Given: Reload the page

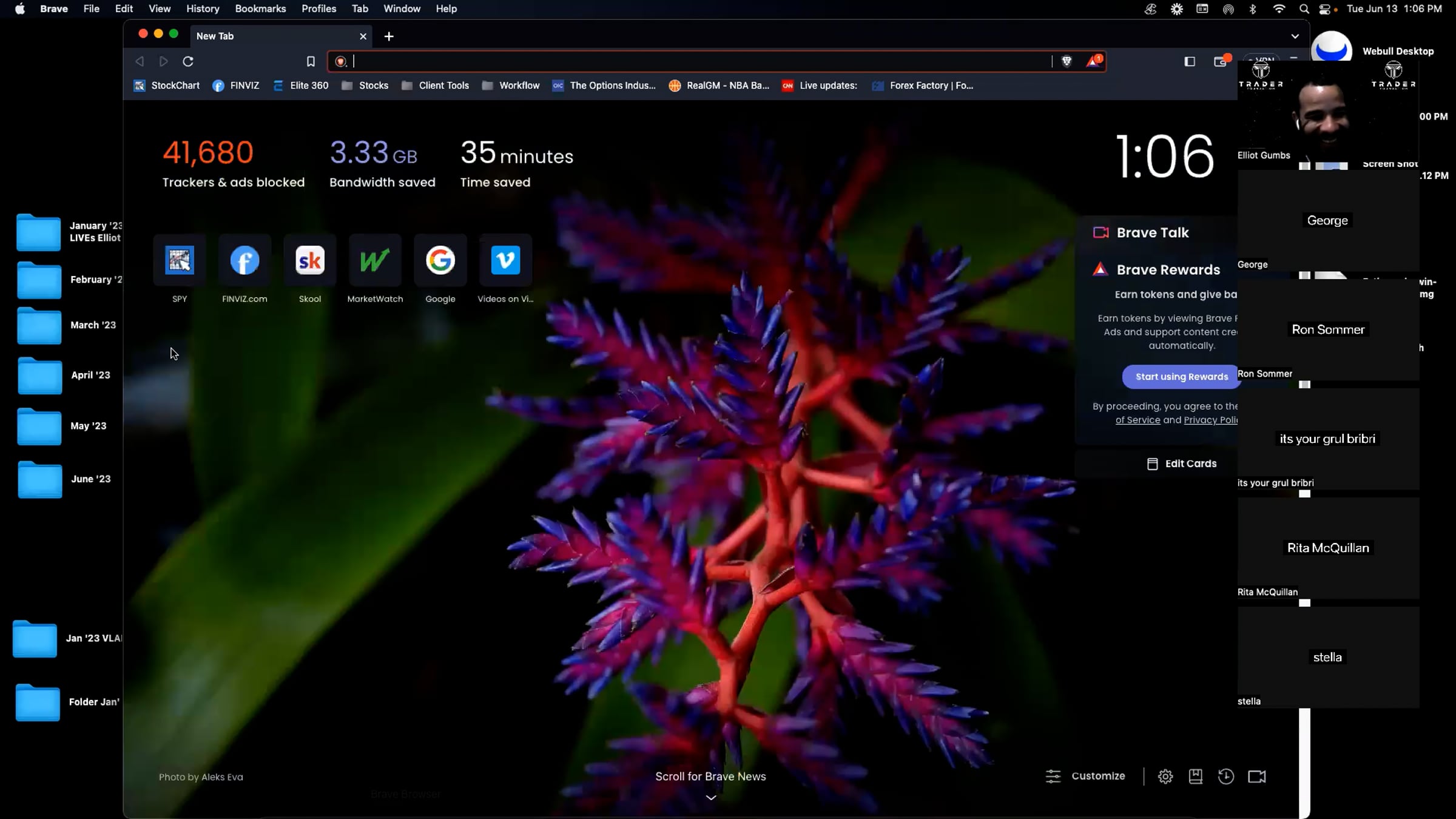Looking at the screenshot, I should tap(188, 61).
